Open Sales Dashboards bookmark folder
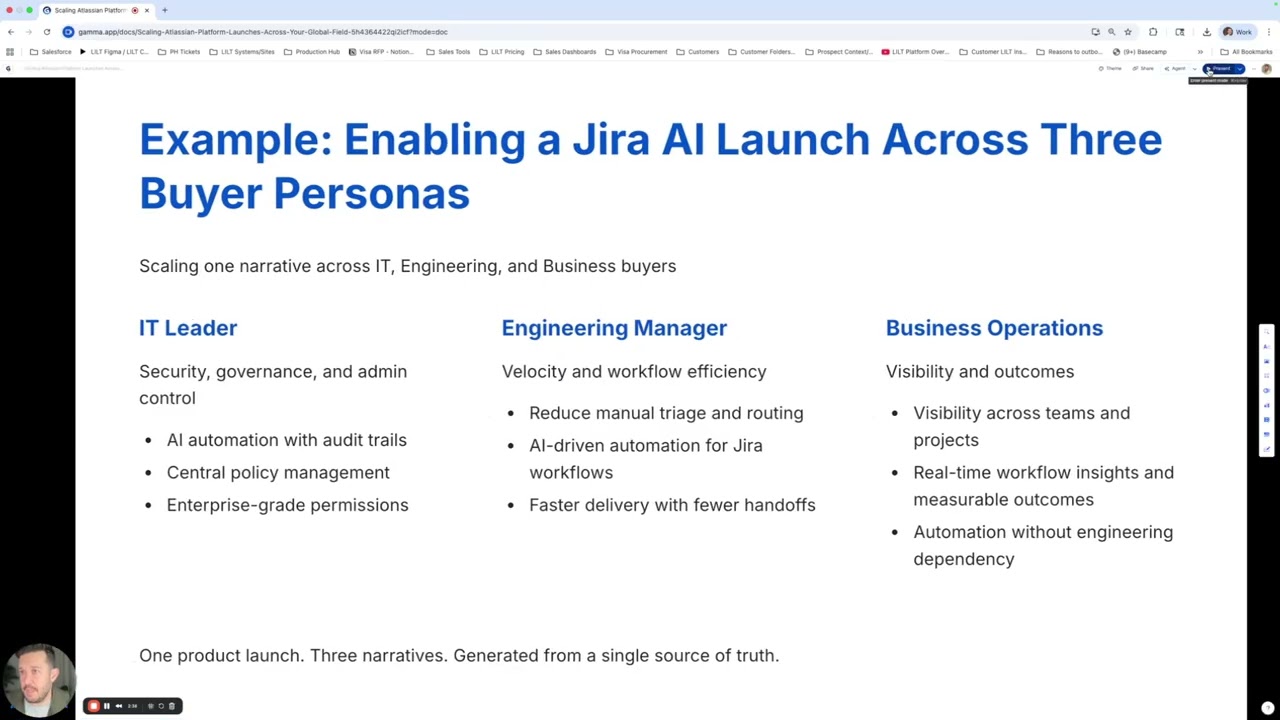This screenshot has width=1280, height=720. [565, 52]
